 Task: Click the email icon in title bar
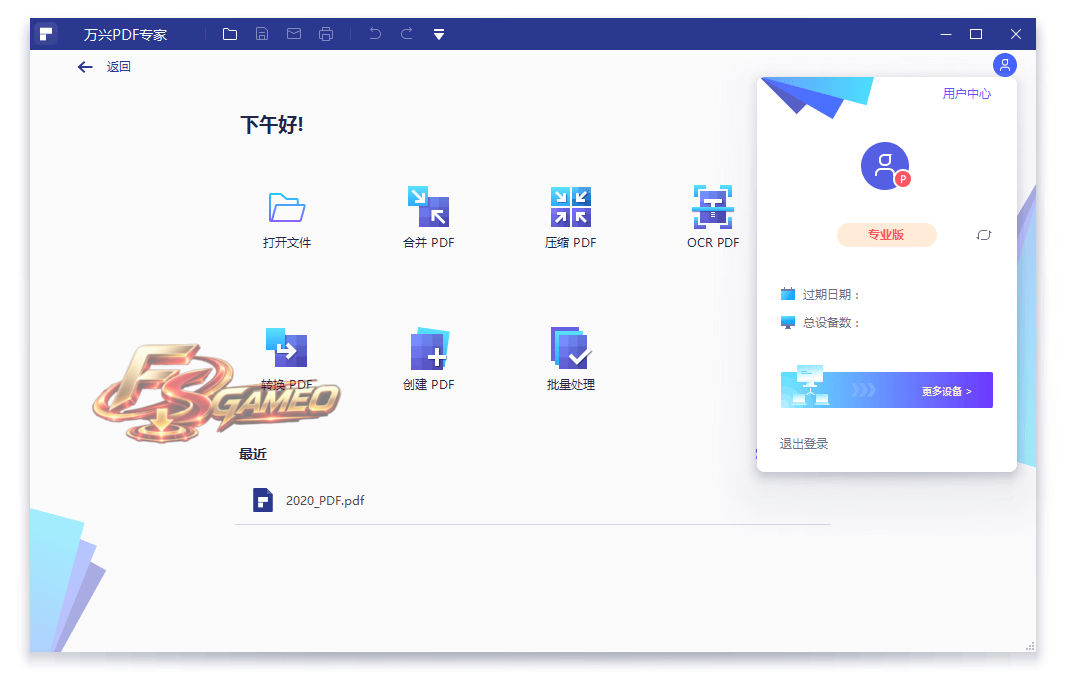294,34
